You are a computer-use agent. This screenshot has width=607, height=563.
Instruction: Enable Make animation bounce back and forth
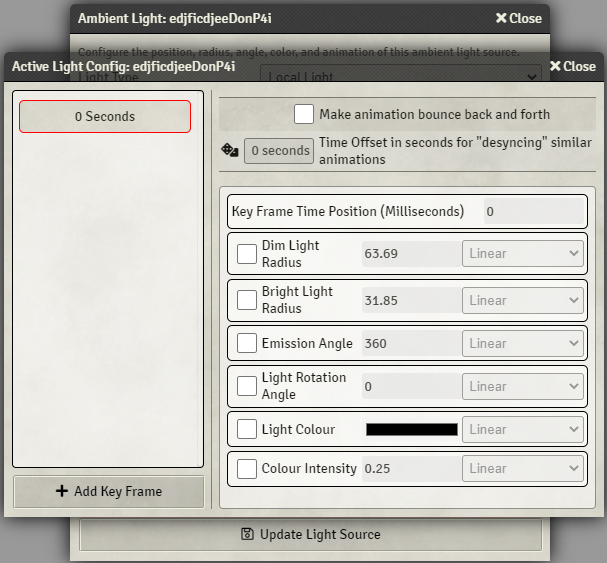(x=304, y=114)
